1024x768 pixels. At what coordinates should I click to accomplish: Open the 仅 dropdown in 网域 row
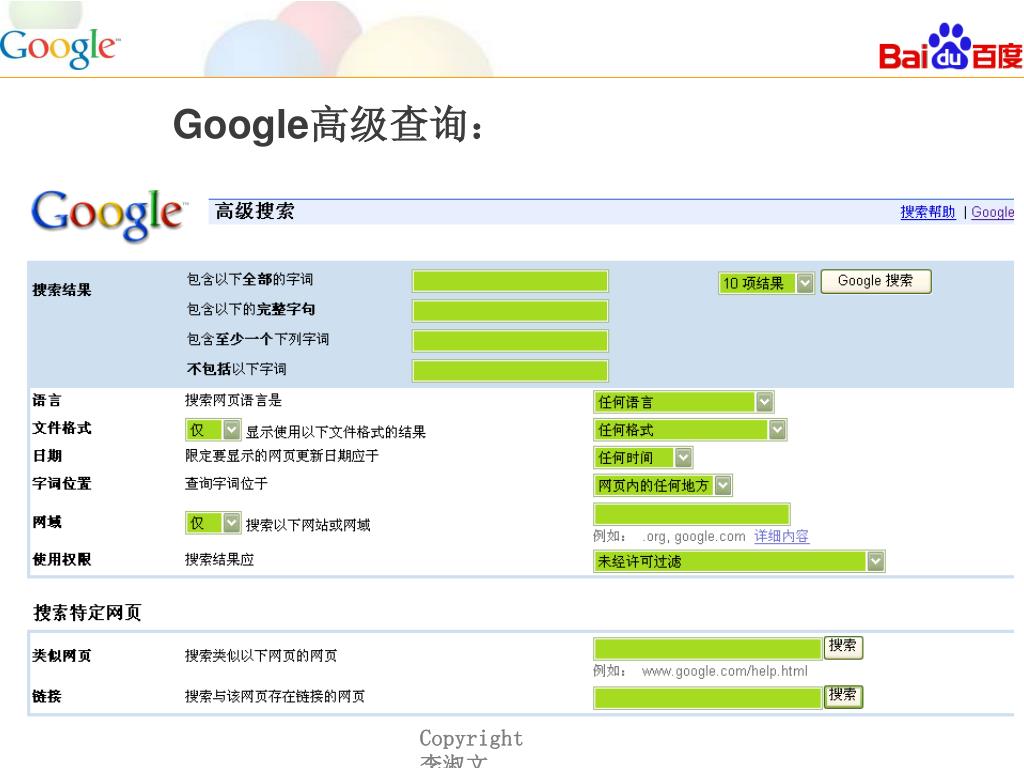pyautogui.click(x=214, y=523)
